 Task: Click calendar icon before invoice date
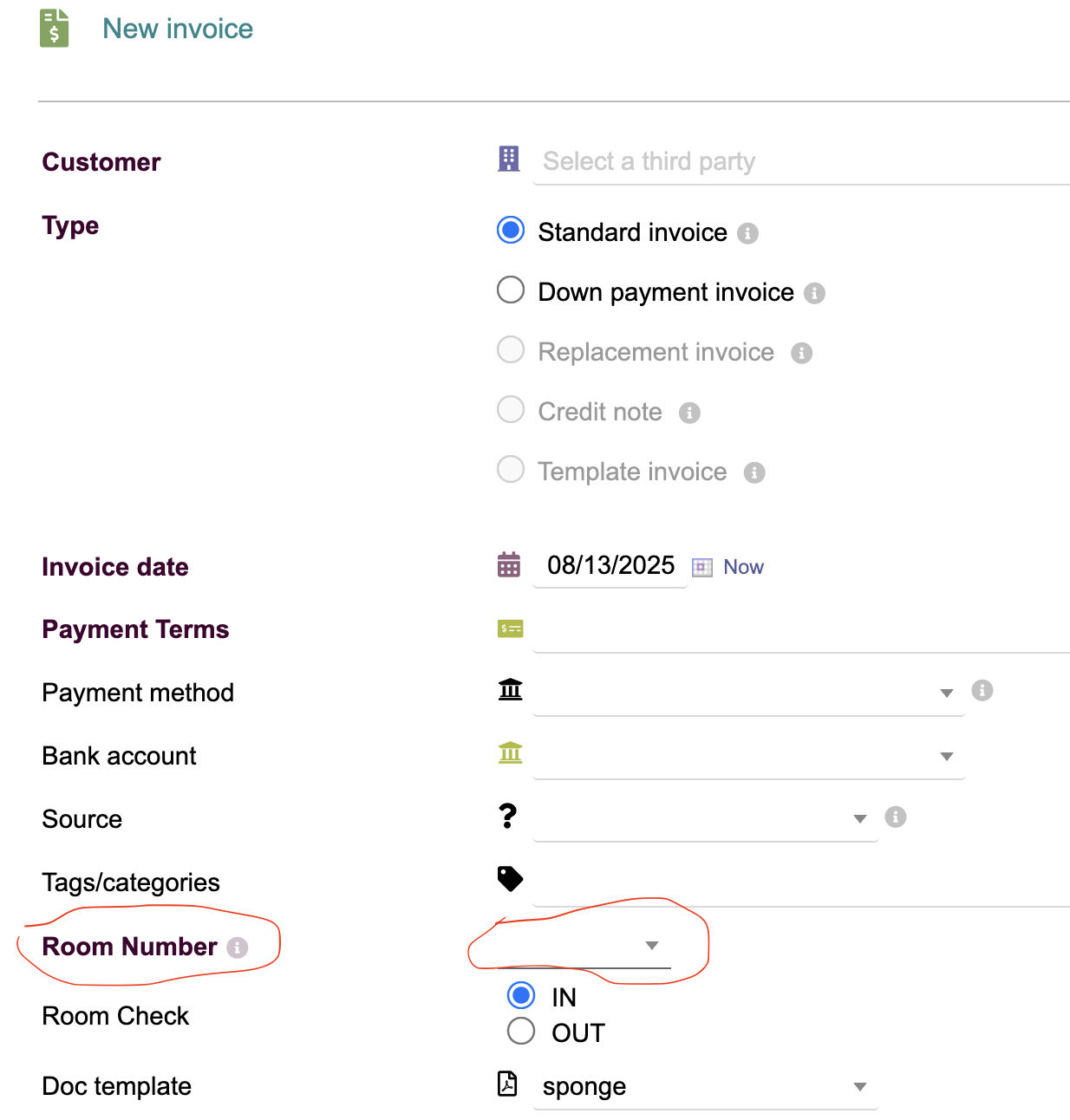(509, 564)
